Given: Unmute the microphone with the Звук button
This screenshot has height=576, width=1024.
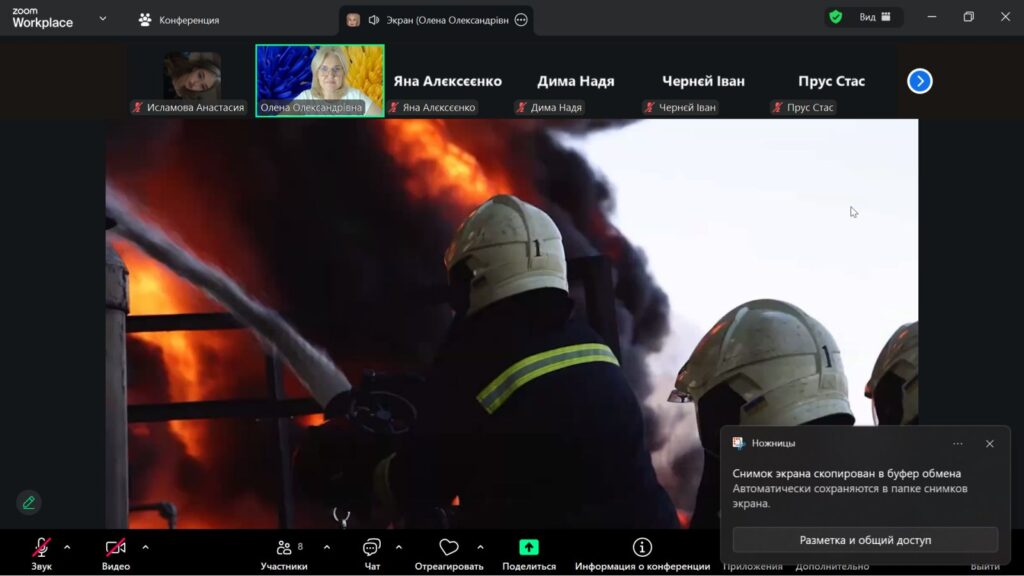Looking at the screenshot, I should tap(41, 548).
